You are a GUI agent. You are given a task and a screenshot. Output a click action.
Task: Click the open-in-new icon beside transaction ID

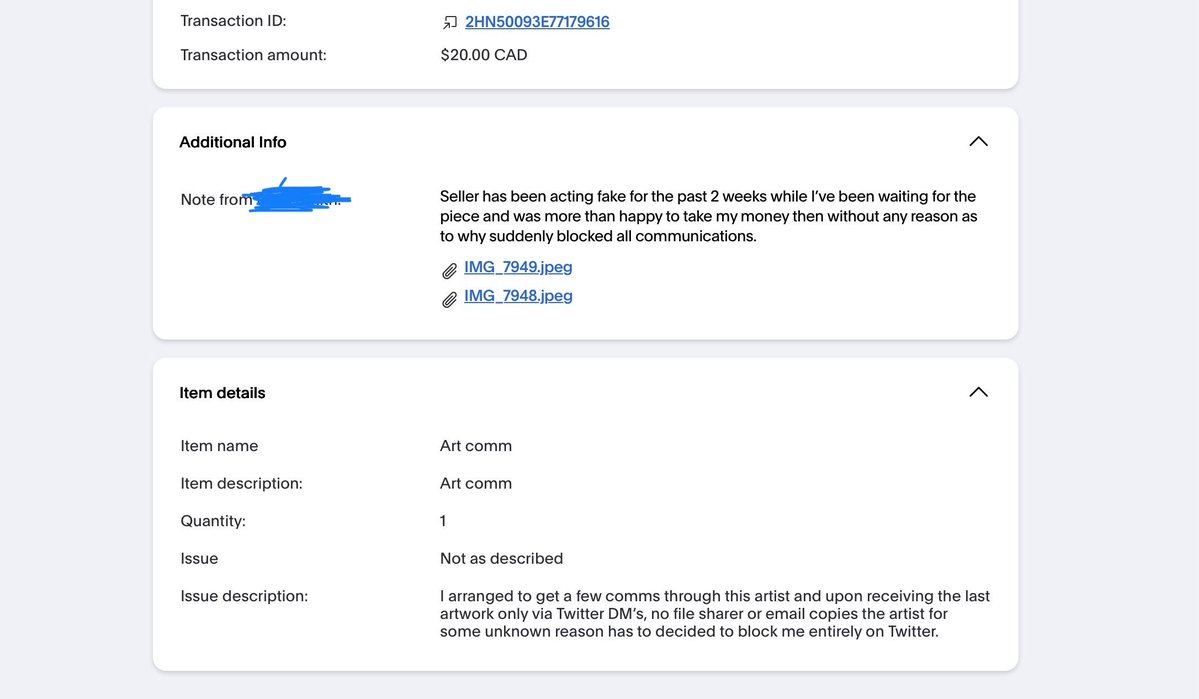pos(450,23)
